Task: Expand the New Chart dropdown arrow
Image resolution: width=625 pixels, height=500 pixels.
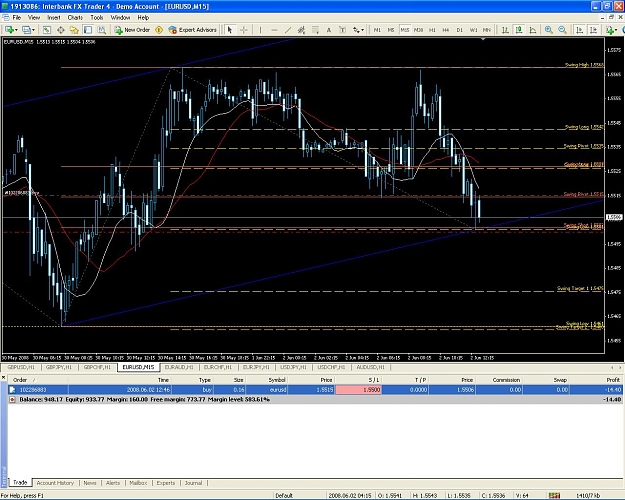Action: point(16,30)
